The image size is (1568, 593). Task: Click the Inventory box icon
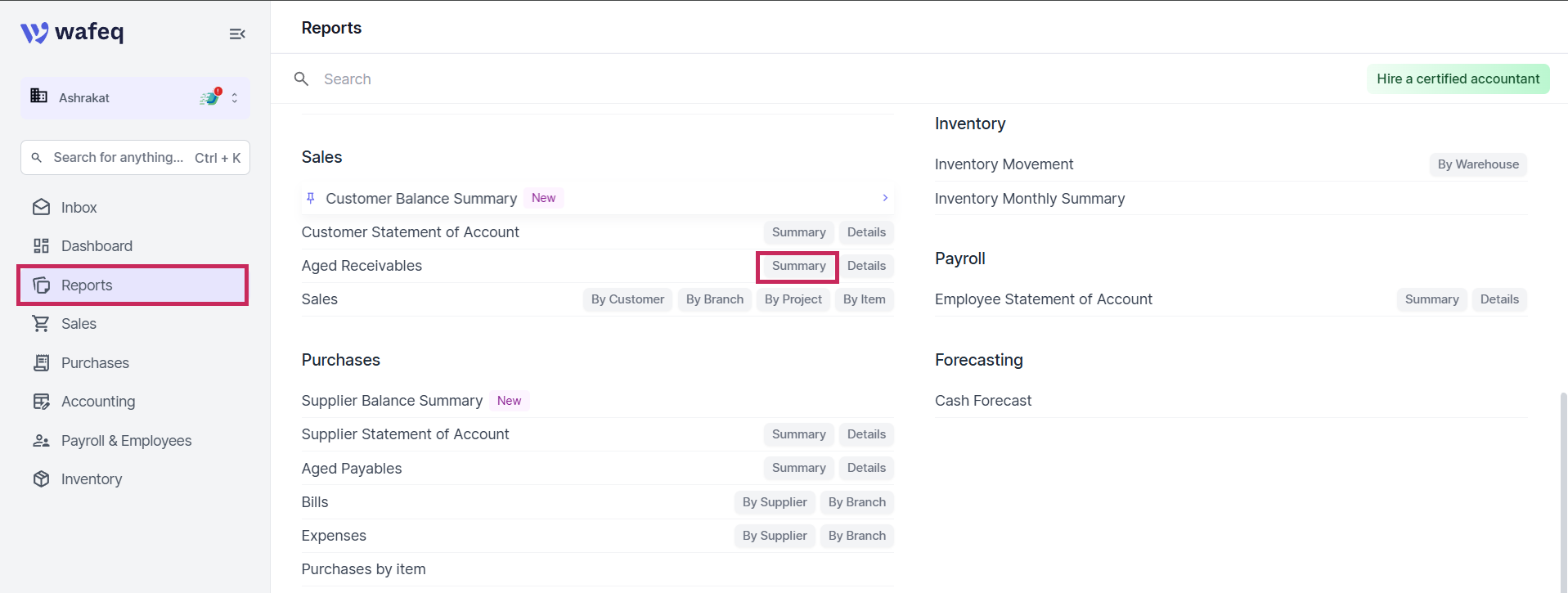point(41,479)
